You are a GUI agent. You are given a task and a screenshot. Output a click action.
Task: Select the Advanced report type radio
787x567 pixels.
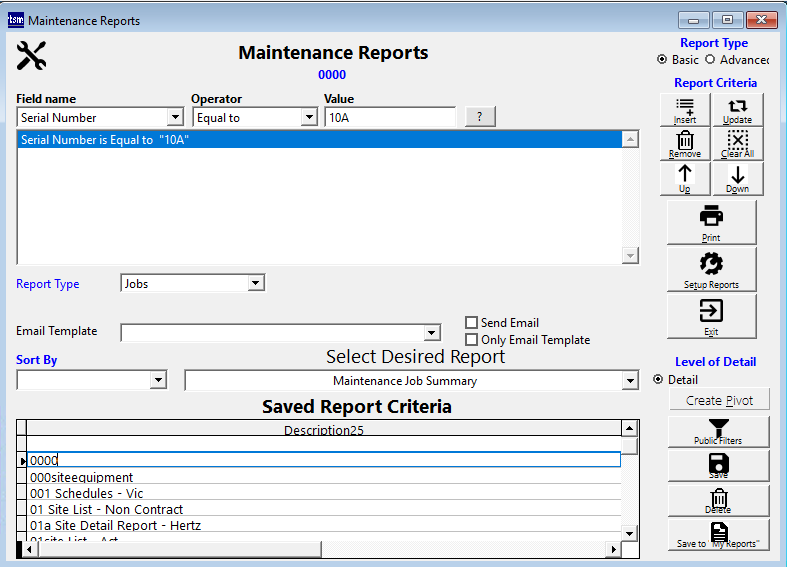[711, 60]
